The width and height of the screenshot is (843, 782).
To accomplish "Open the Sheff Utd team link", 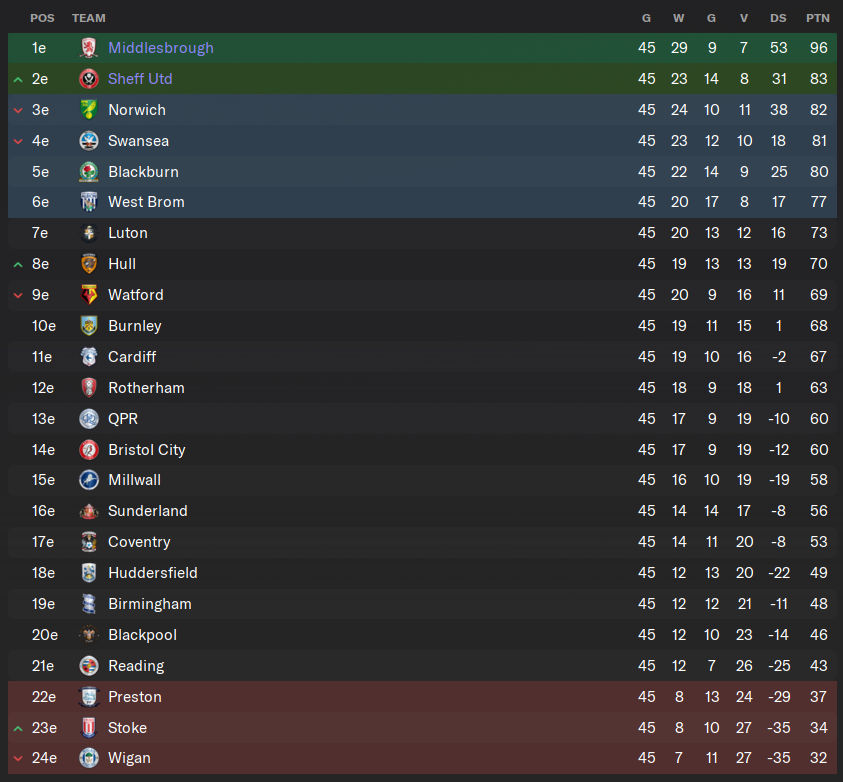I will (x=140, y=79).
